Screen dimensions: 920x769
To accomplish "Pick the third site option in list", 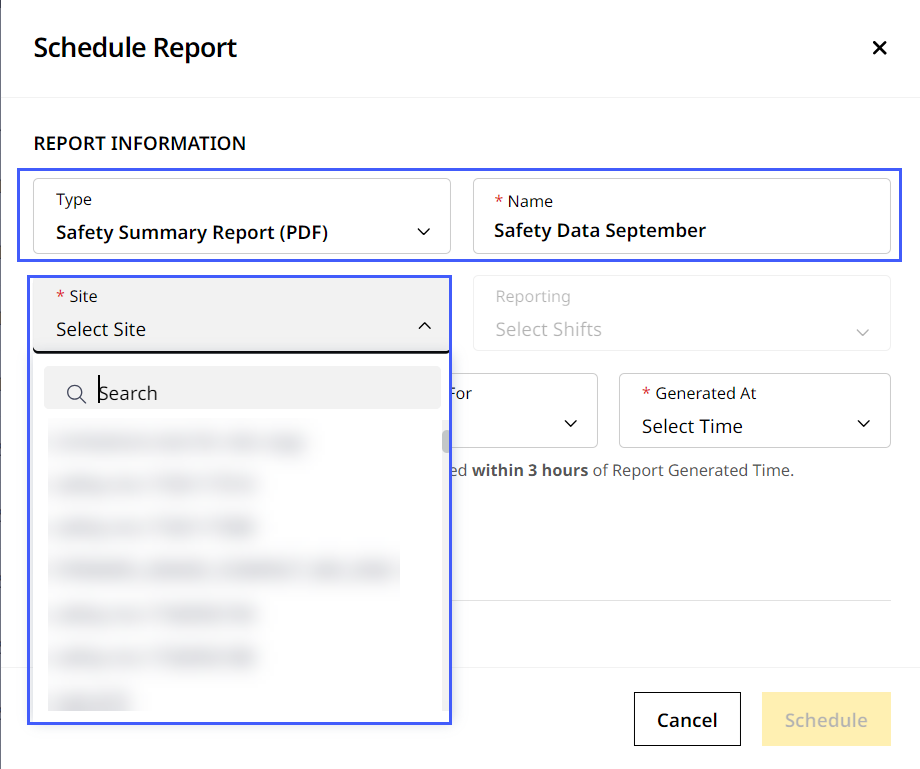I will 155,527.
